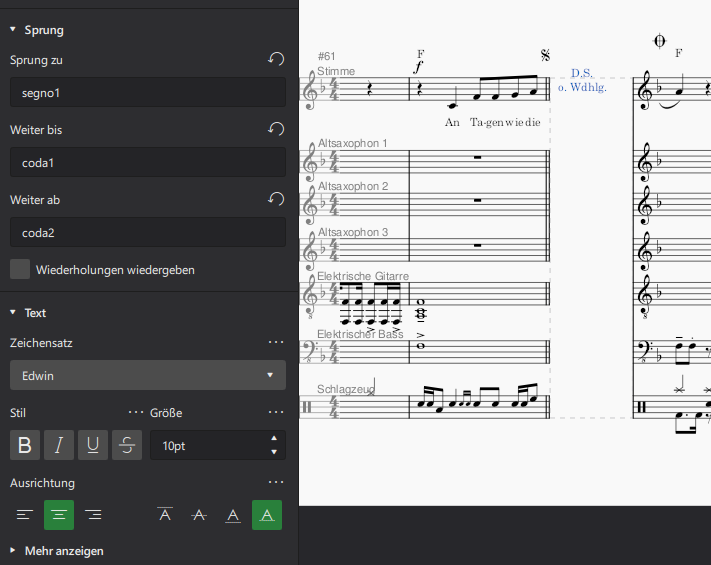Toggle center horizontal alignment
711x565 pixels.
tap(59, 515)
